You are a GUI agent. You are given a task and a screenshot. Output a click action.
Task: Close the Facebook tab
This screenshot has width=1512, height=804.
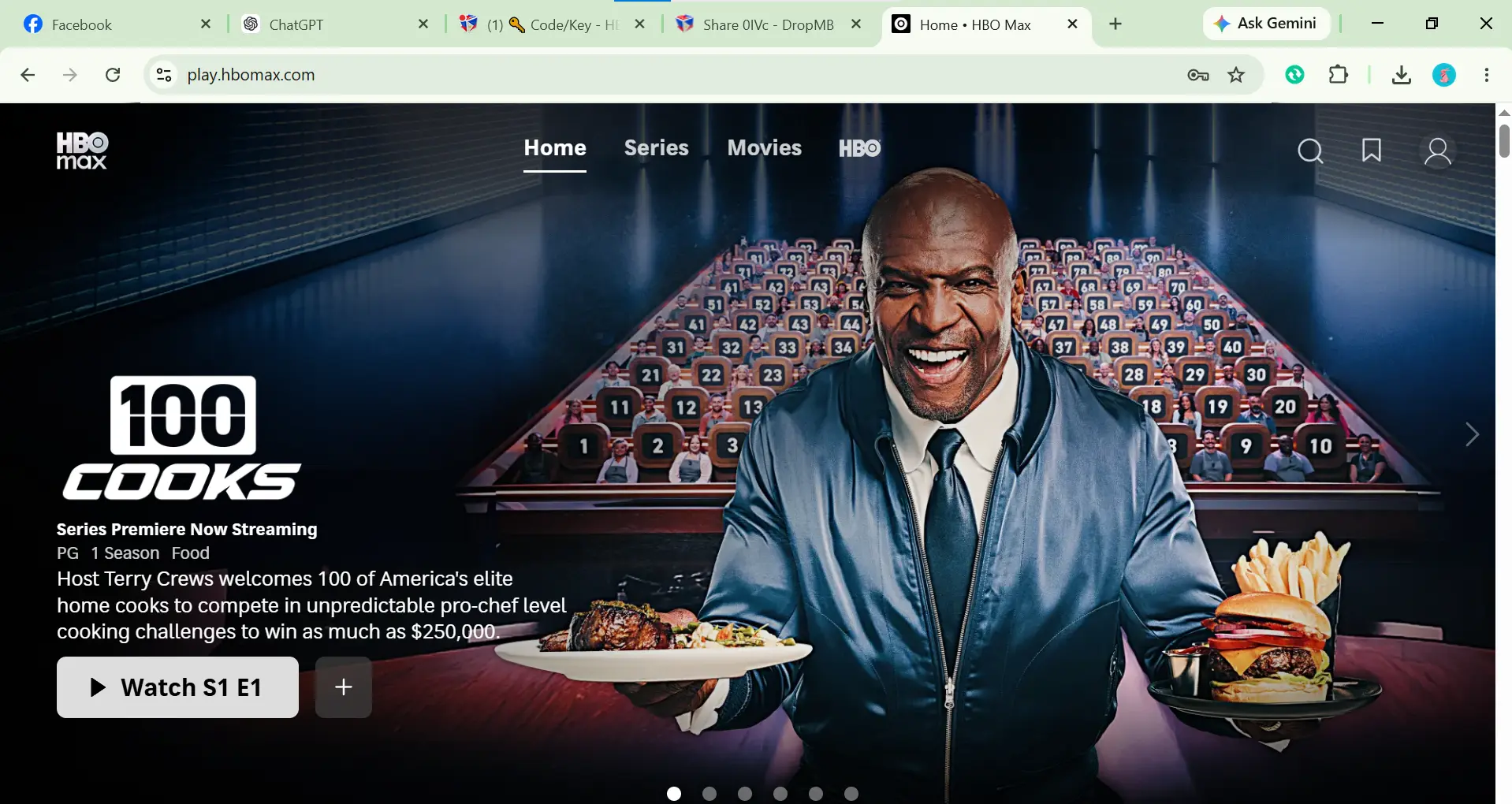(206, 24)
